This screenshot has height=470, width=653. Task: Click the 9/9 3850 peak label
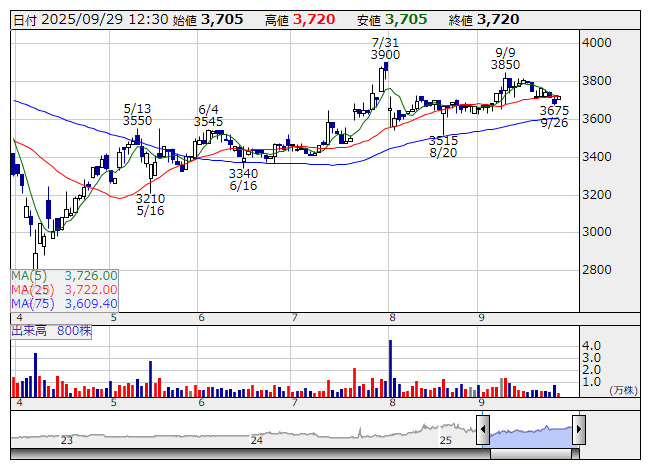[505, 57]
